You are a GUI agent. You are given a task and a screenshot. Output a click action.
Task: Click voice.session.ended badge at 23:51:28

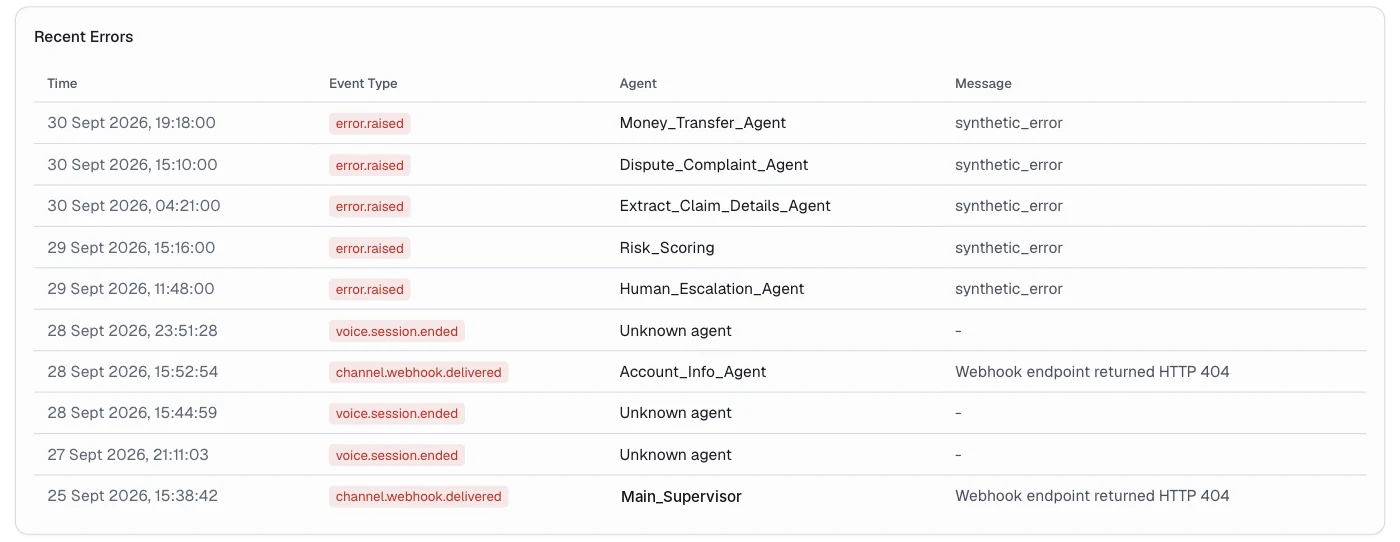click(x=397, y=331)
